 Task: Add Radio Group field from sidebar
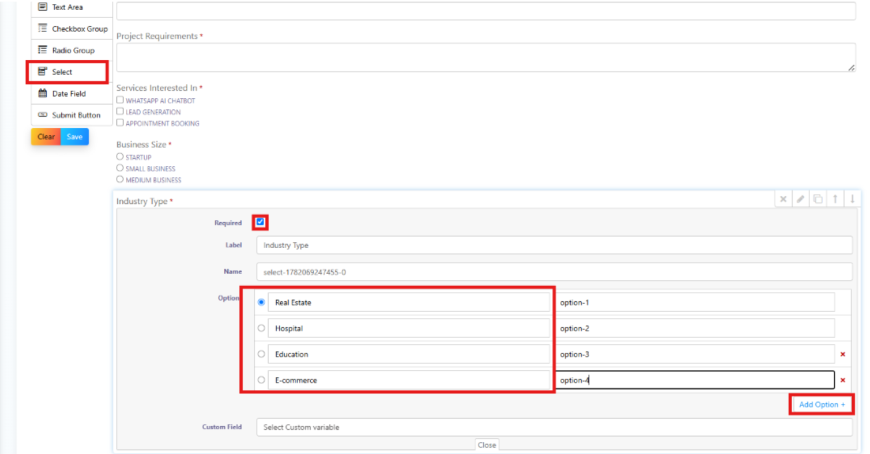point(72,51)
